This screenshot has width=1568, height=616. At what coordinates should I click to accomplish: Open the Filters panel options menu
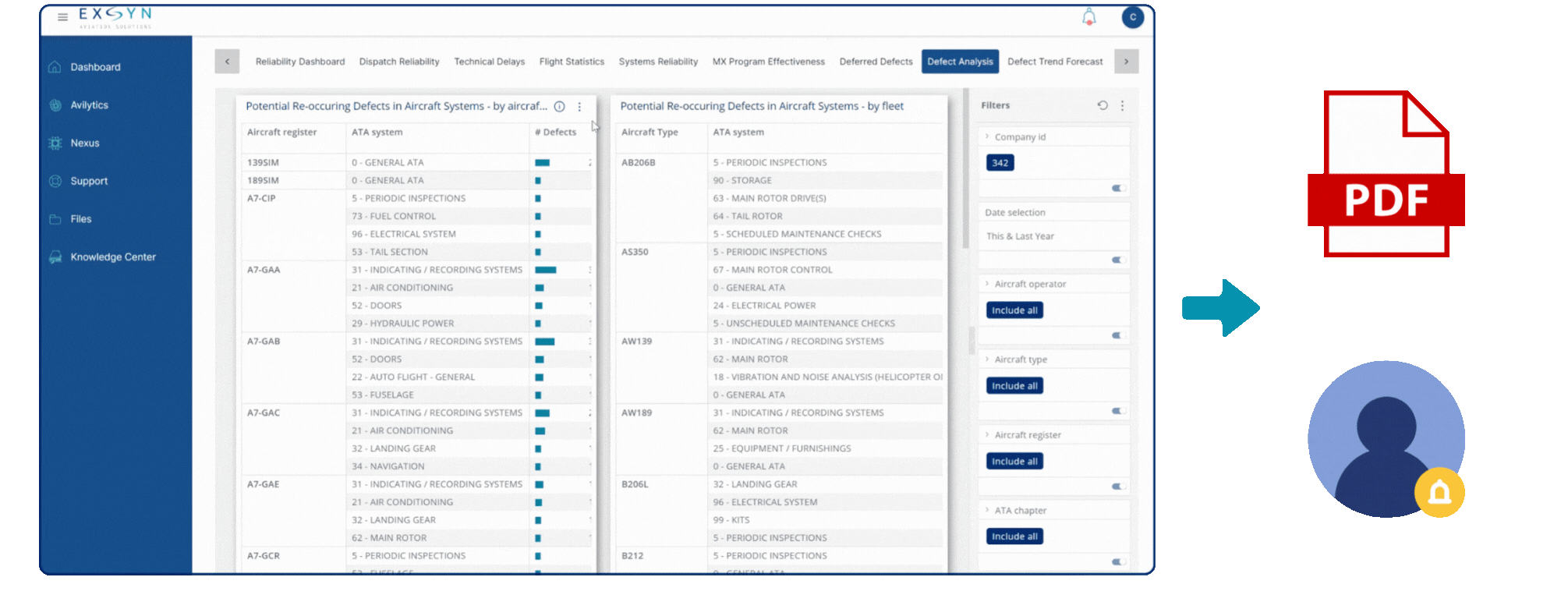click(1122, 105)
